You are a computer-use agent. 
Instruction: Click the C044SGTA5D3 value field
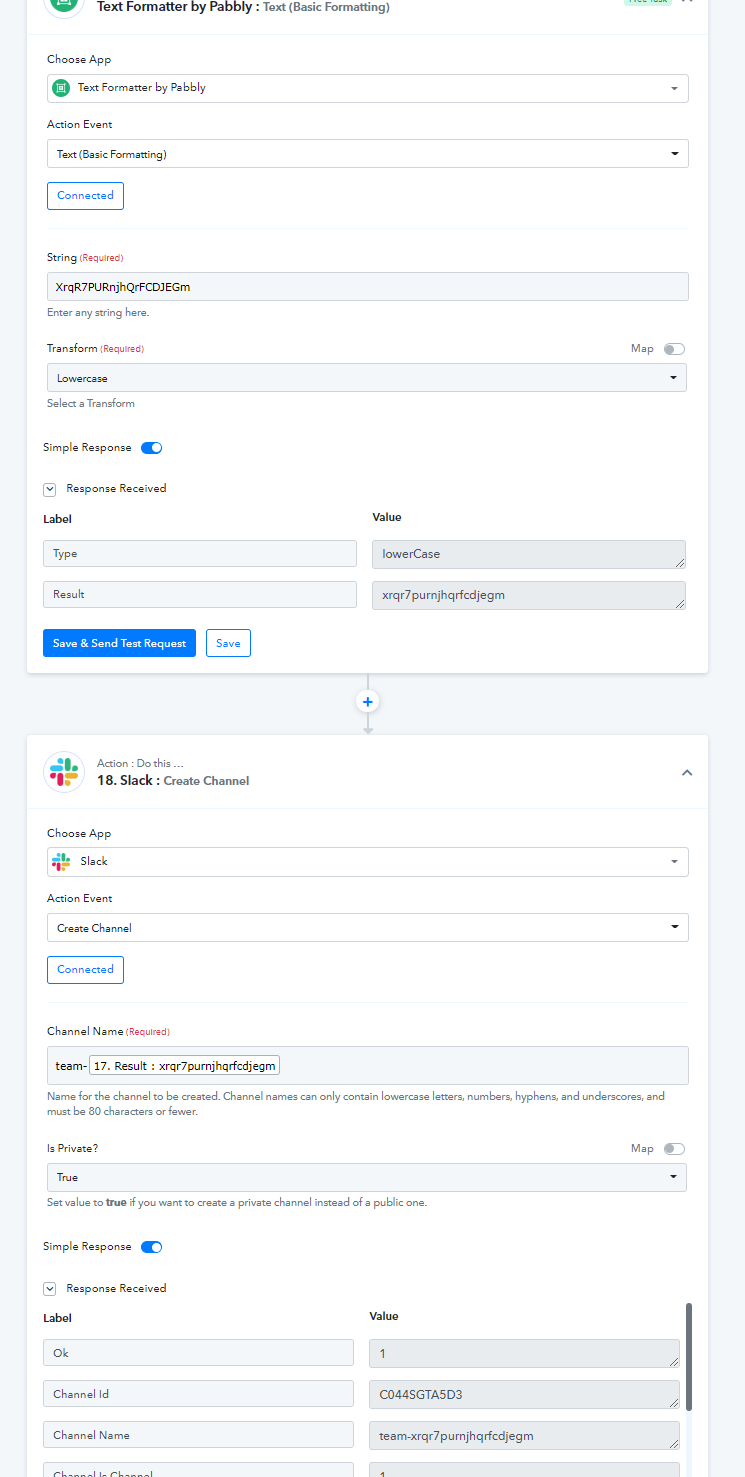(x=524, y=1394)
